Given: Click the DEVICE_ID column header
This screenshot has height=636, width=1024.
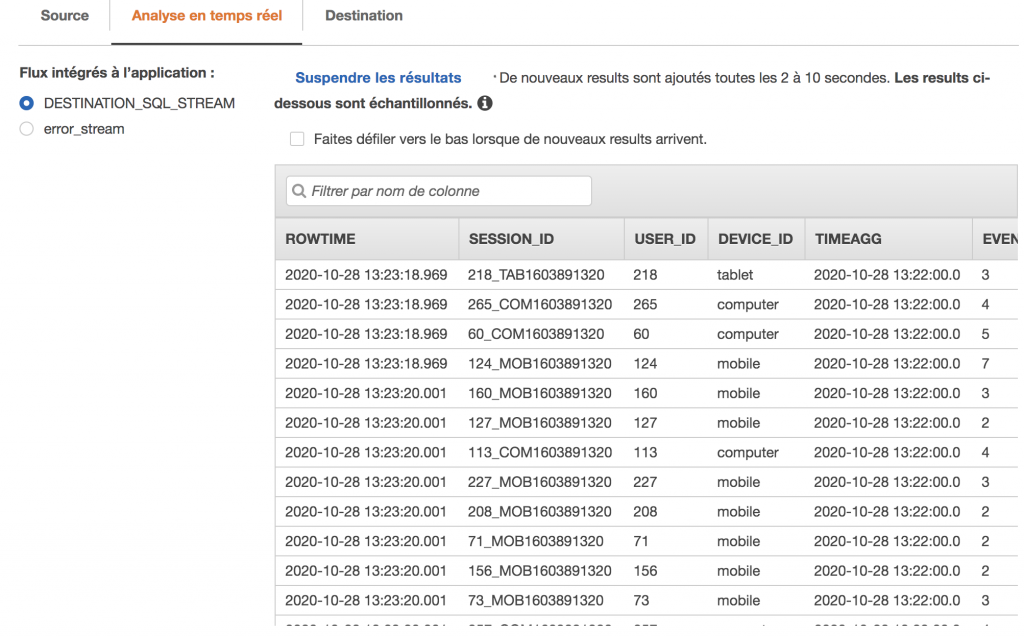Looking at the screenshot, I should (755, 239).
